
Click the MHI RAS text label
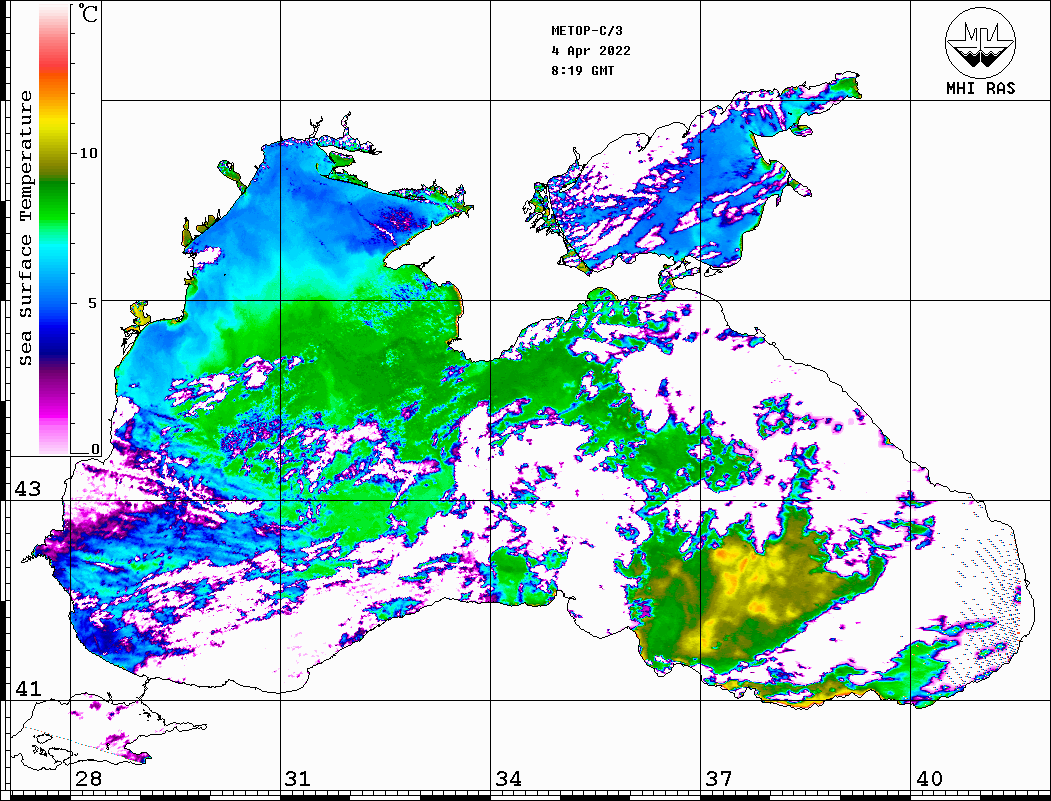tap(980, 88)
